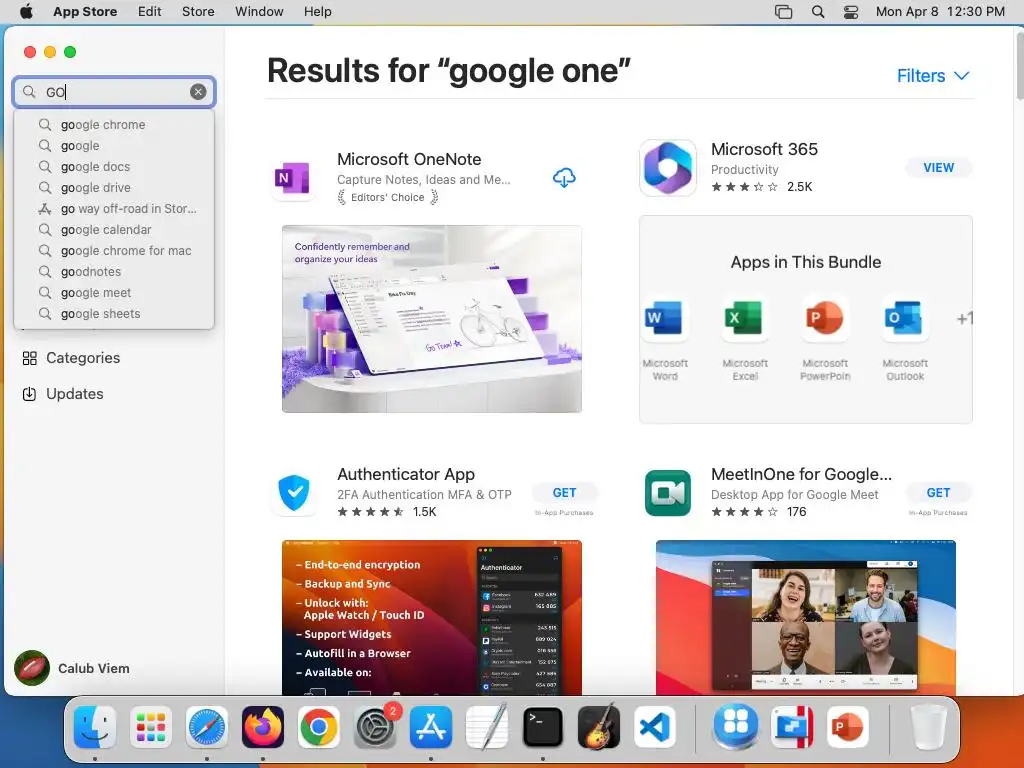Open the App Store menu
Image resolution: width=1024 pixels, height=768 pixels.
pyautogui.click(x=85, y=12)
